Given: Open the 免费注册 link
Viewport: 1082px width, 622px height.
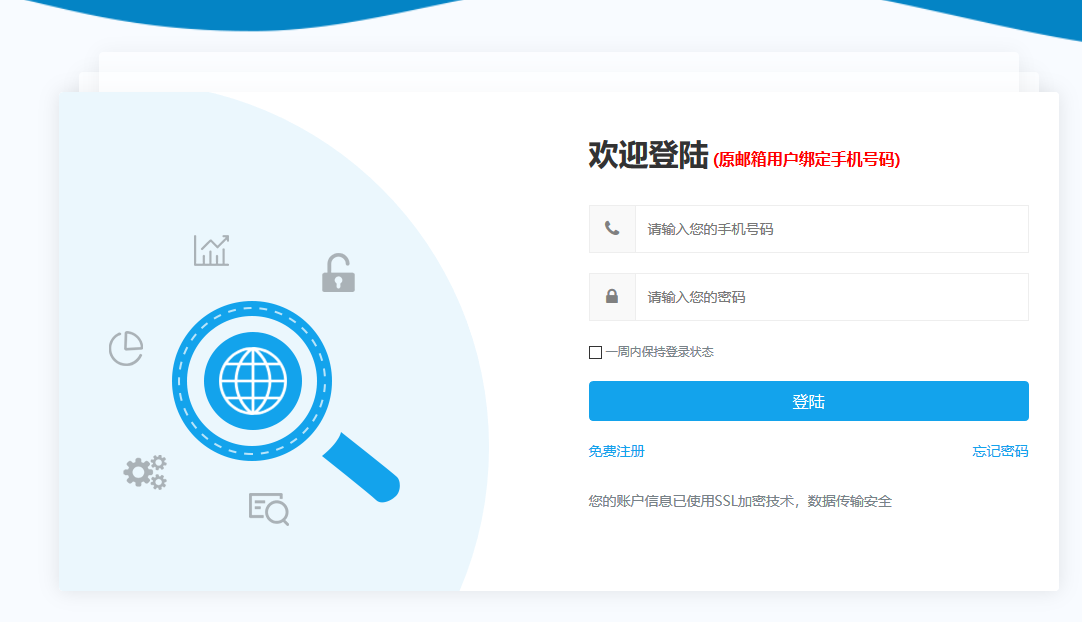Looking at the screenshot, I should (x=617, y=451).
